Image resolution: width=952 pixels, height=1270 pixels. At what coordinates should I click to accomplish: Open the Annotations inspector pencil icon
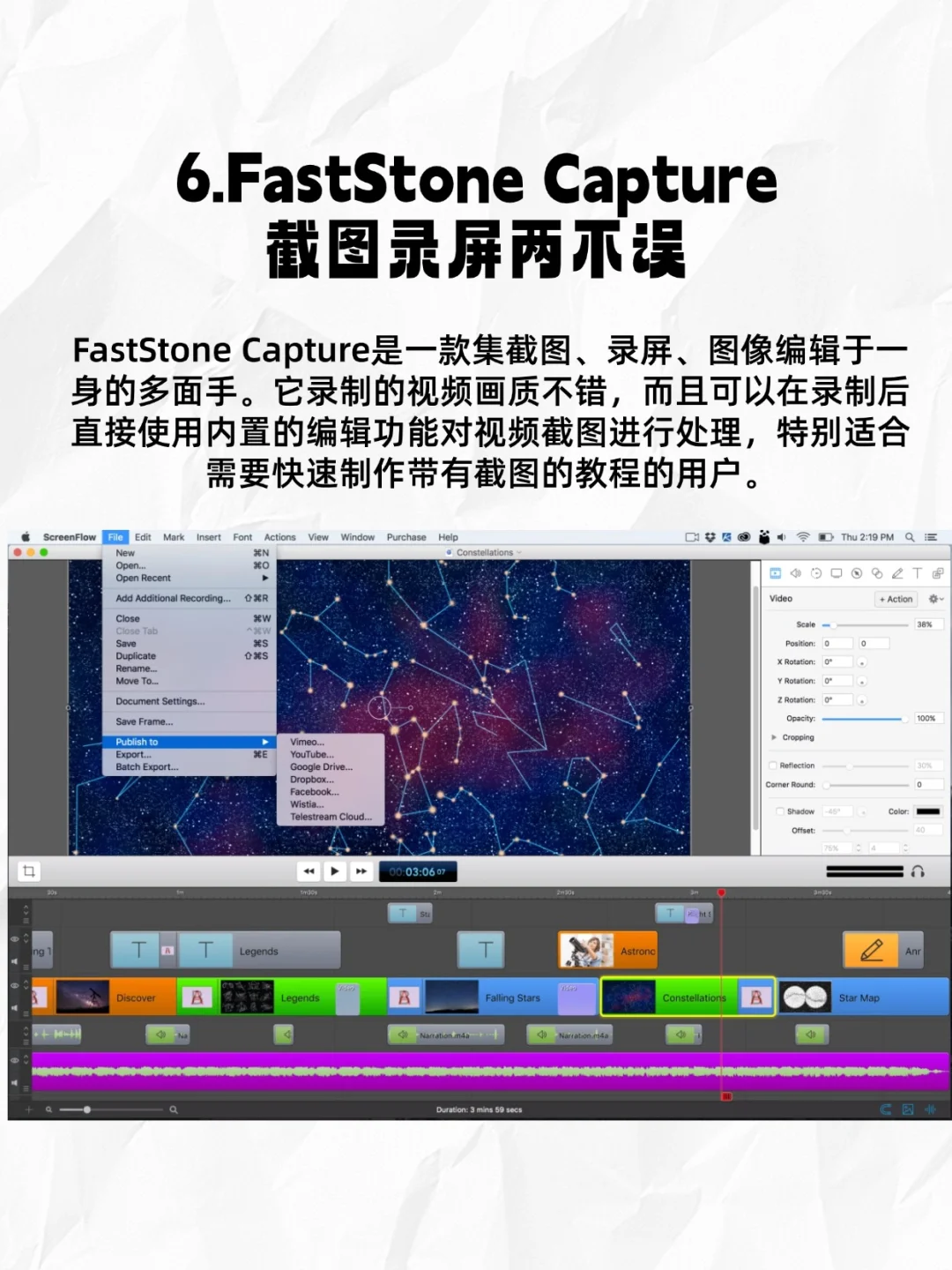click(898, 572)
